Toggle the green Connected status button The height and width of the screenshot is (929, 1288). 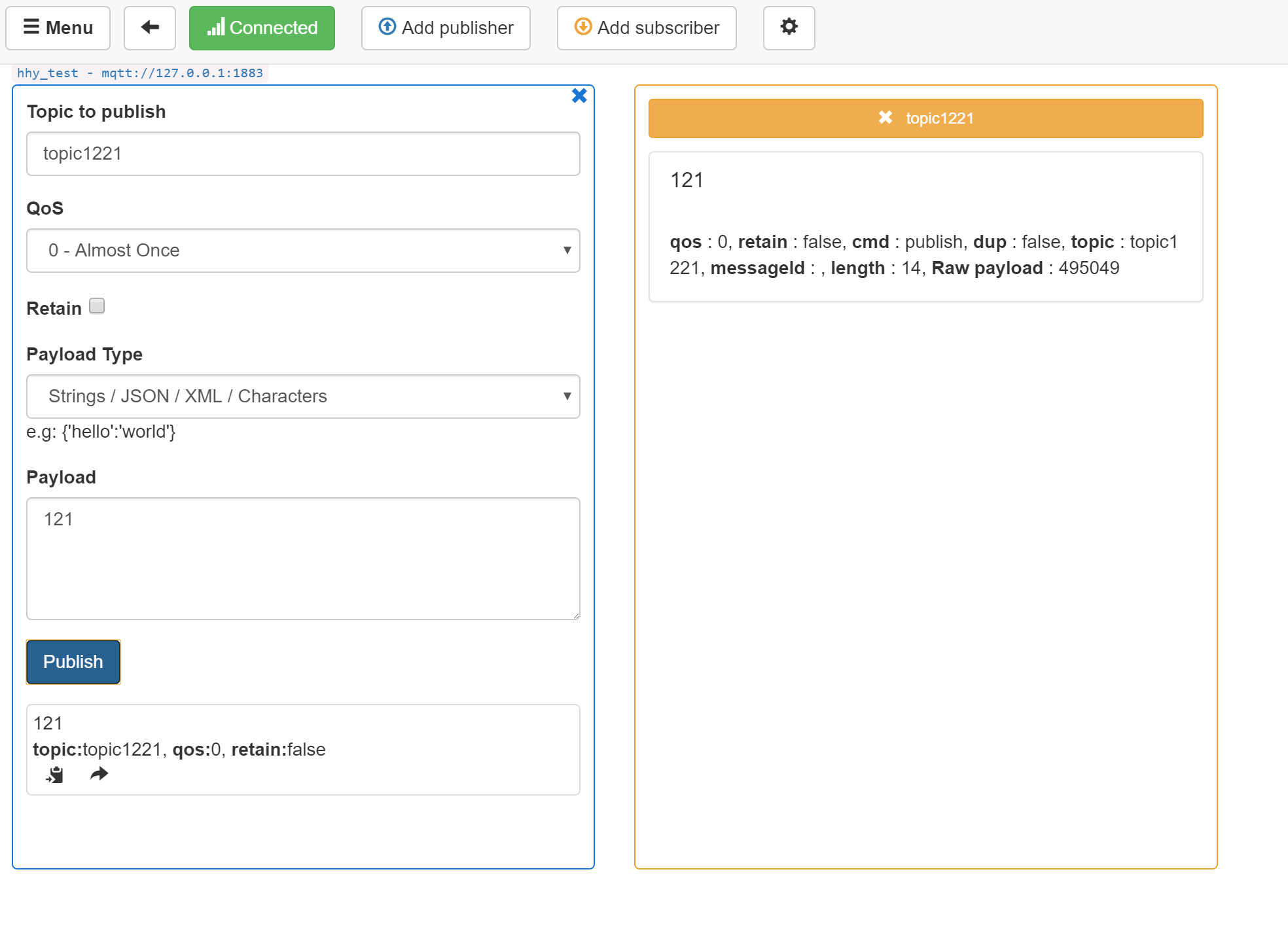tap(262, 28)
